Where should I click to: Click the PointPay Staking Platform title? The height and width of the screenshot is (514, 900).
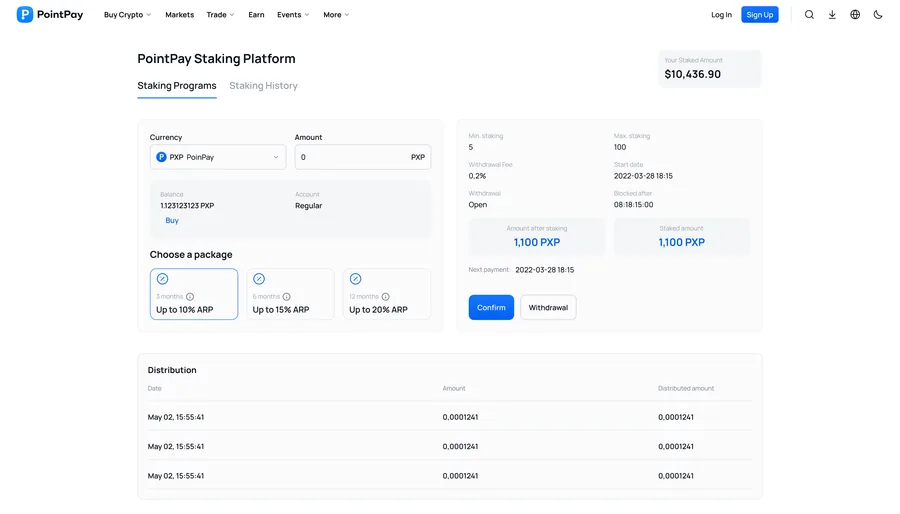click(216, 59)
